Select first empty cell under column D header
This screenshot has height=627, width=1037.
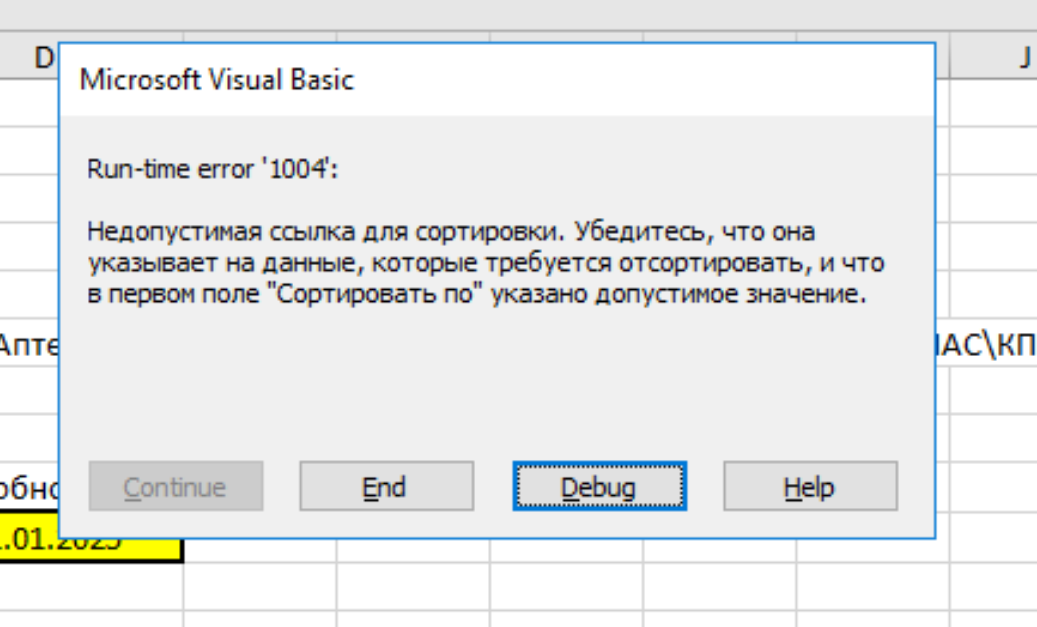pos(28,101)
